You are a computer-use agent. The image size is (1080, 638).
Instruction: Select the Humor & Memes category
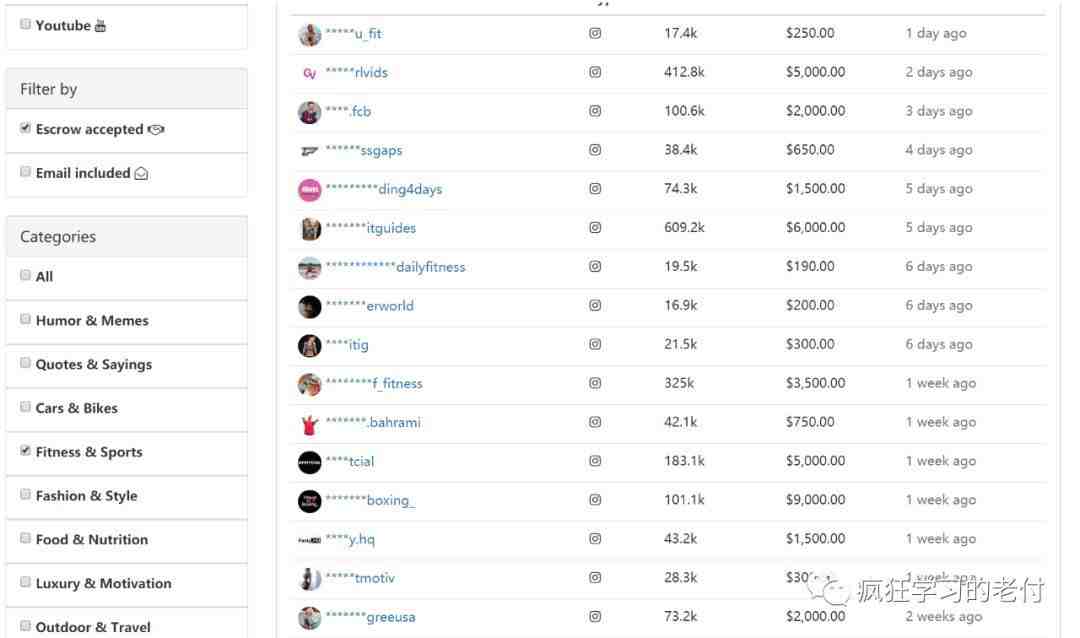pyautogui.click(x=25, y=319)
